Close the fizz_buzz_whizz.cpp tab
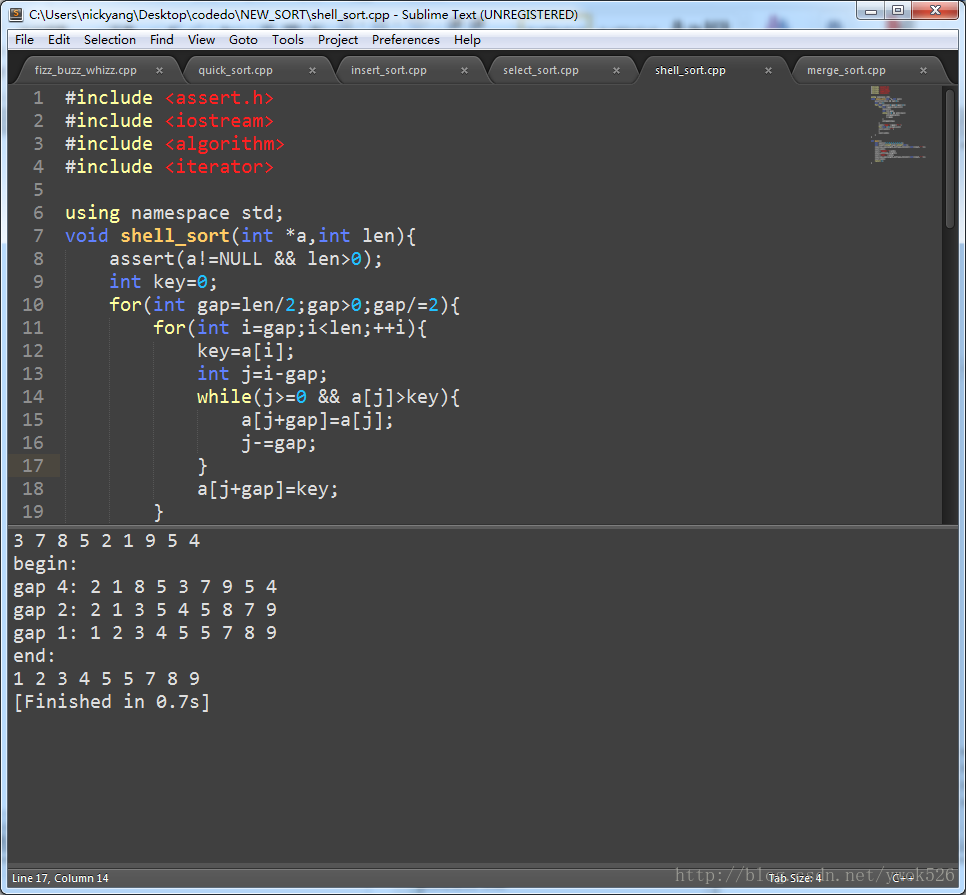The image size is (966, 895). click(160, 71)
